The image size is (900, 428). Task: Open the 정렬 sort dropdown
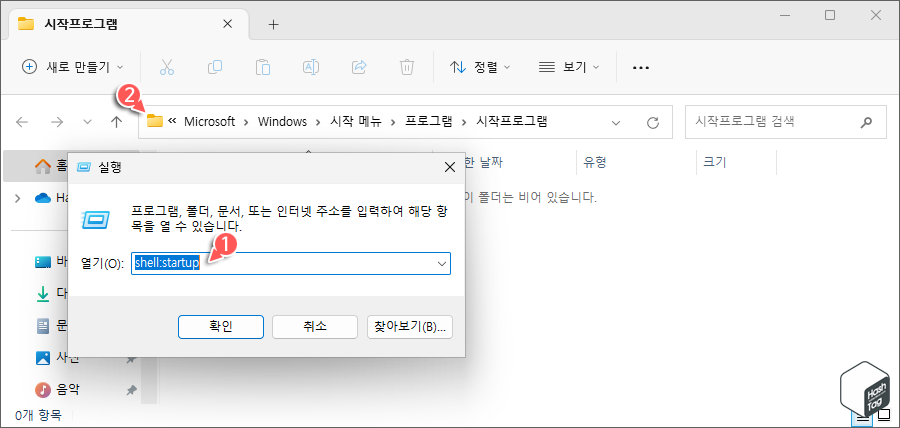[x=480, y=67]
